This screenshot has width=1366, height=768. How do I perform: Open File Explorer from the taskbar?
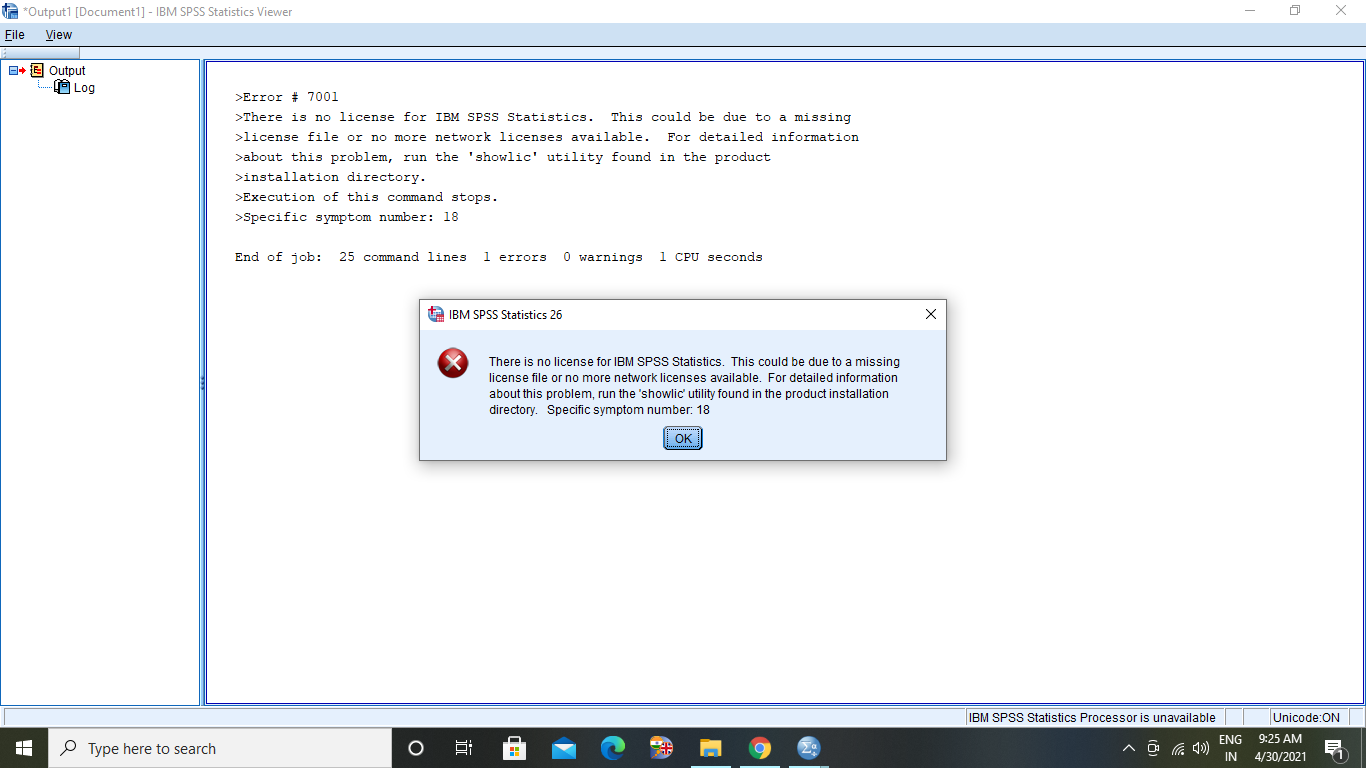coord(711,748)
